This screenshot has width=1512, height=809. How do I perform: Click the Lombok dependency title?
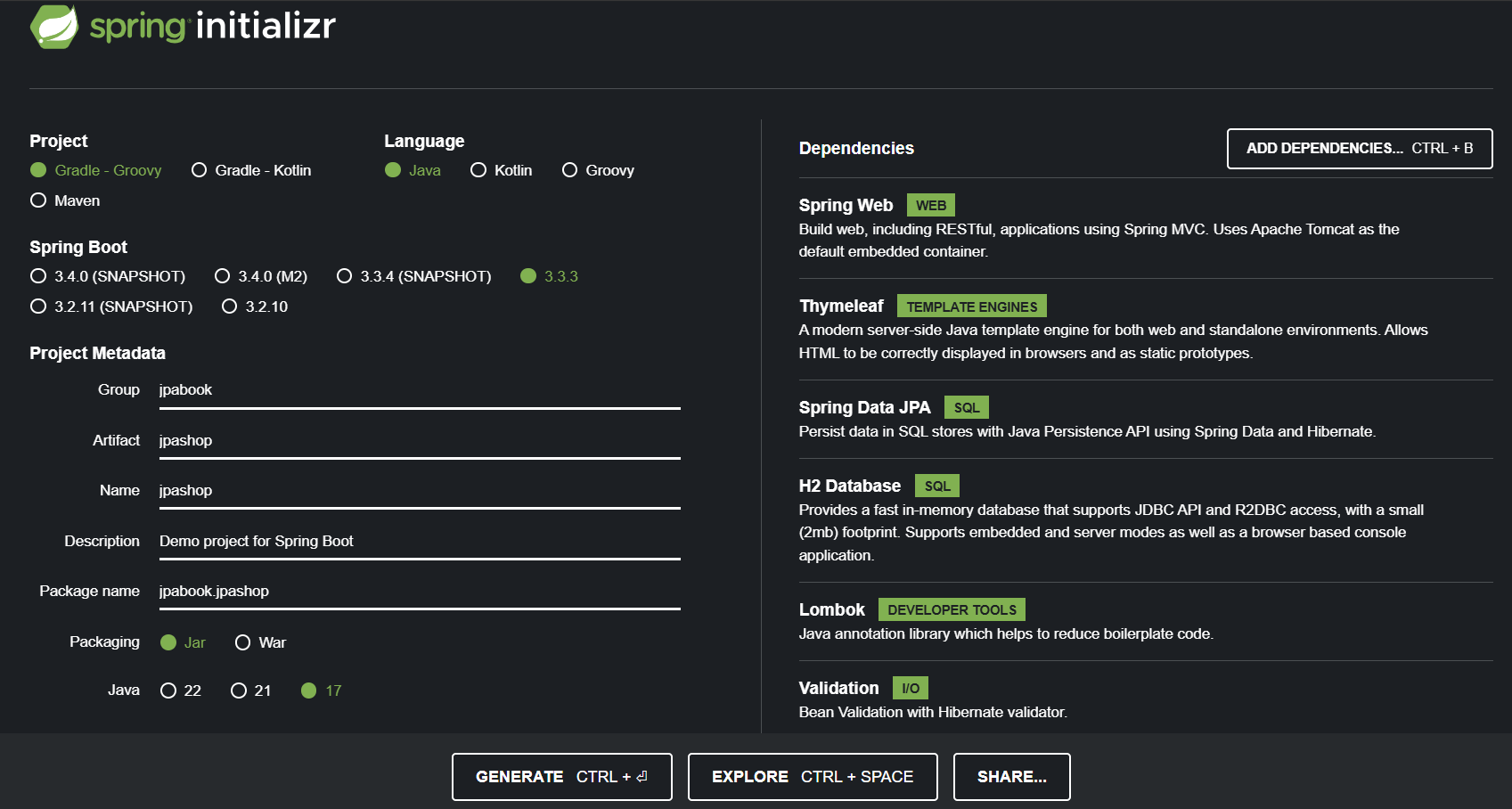(832, 610)
